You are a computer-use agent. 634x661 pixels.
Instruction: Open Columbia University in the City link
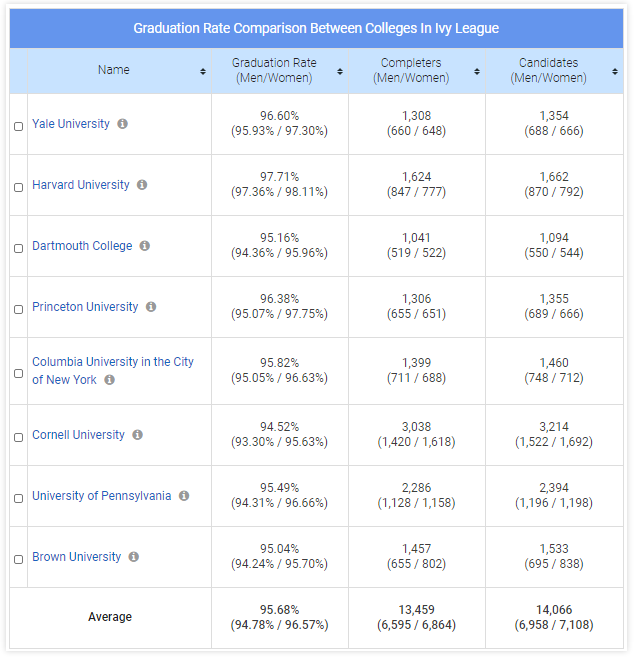[113, 362]
